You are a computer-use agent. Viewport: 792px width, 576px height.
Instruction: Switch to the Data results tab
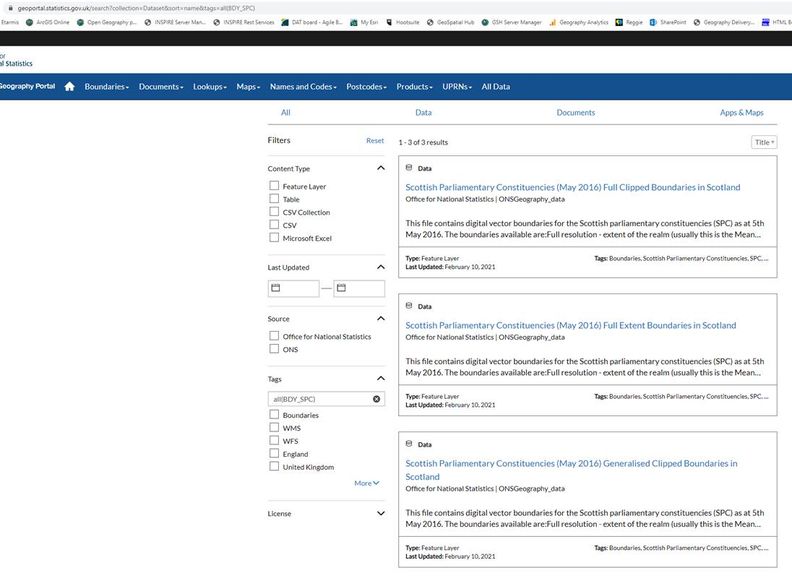click(423, 112)
